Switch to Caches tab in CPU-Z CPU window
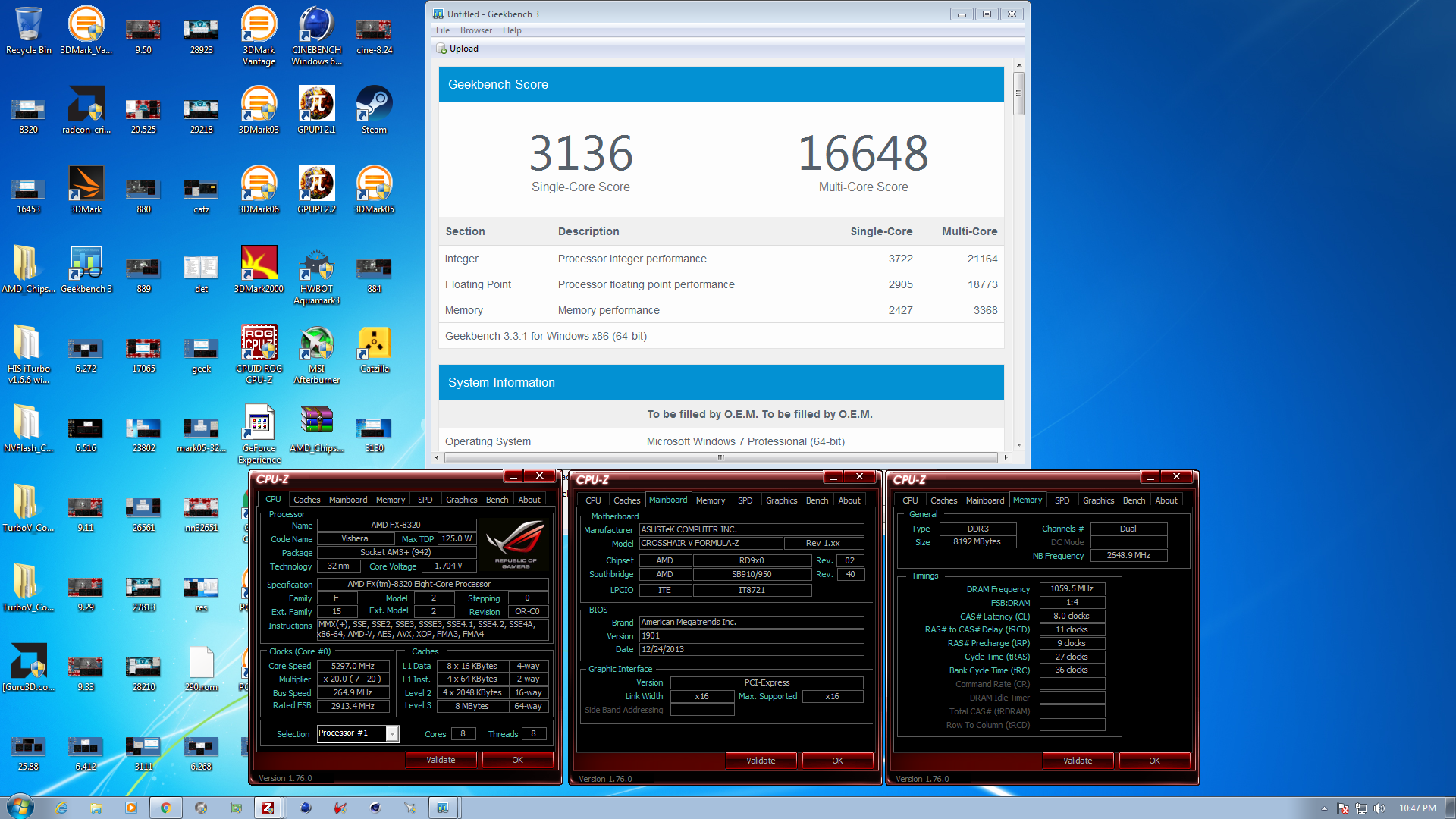Image resolution: width=1456 pixels, height=819 pixels. click(x=306, y=500)
